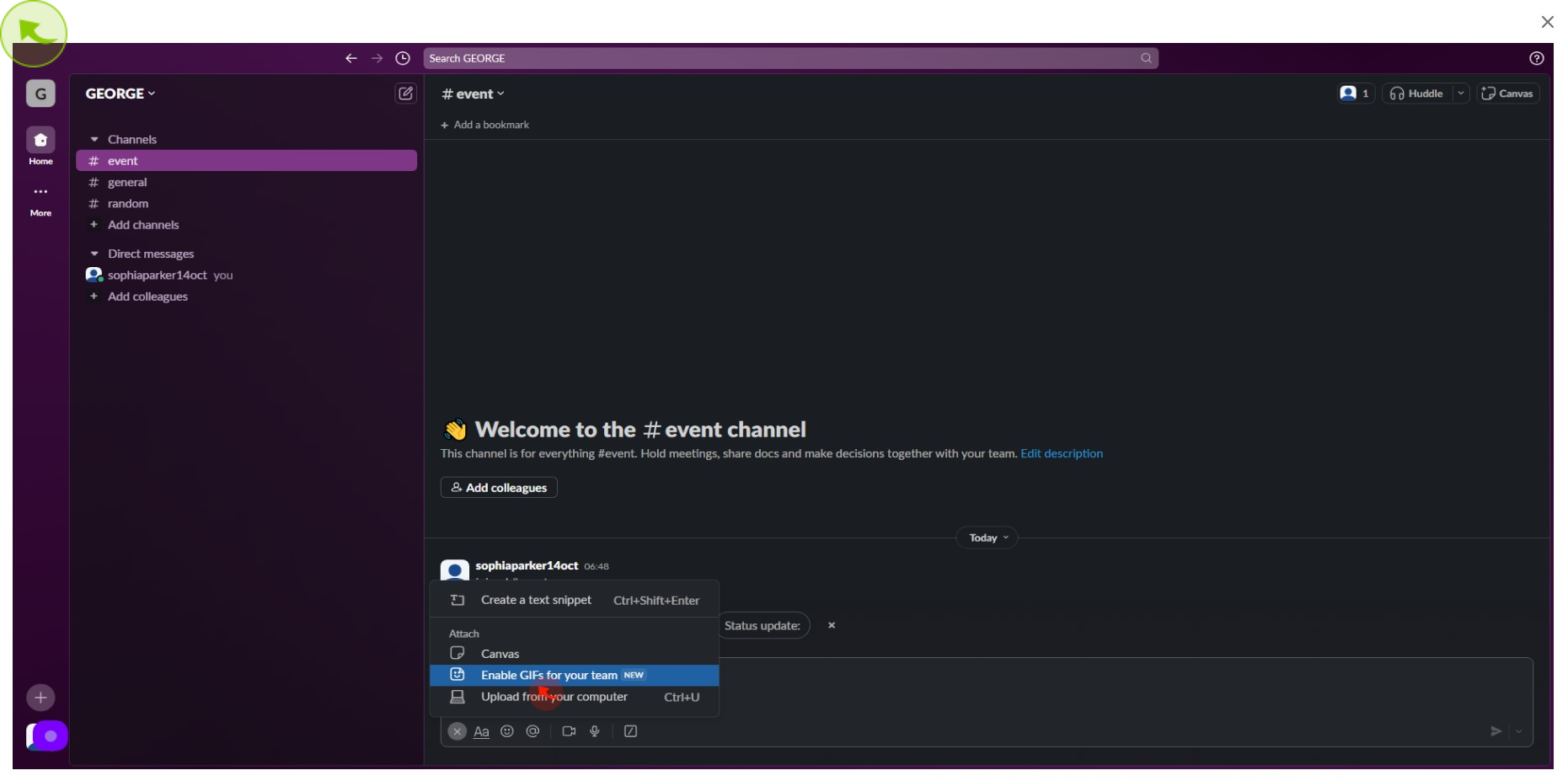Open slash shortcuts menu icon
The height and width of the screenshot is (781, 1568).
(x=630, y=731)
